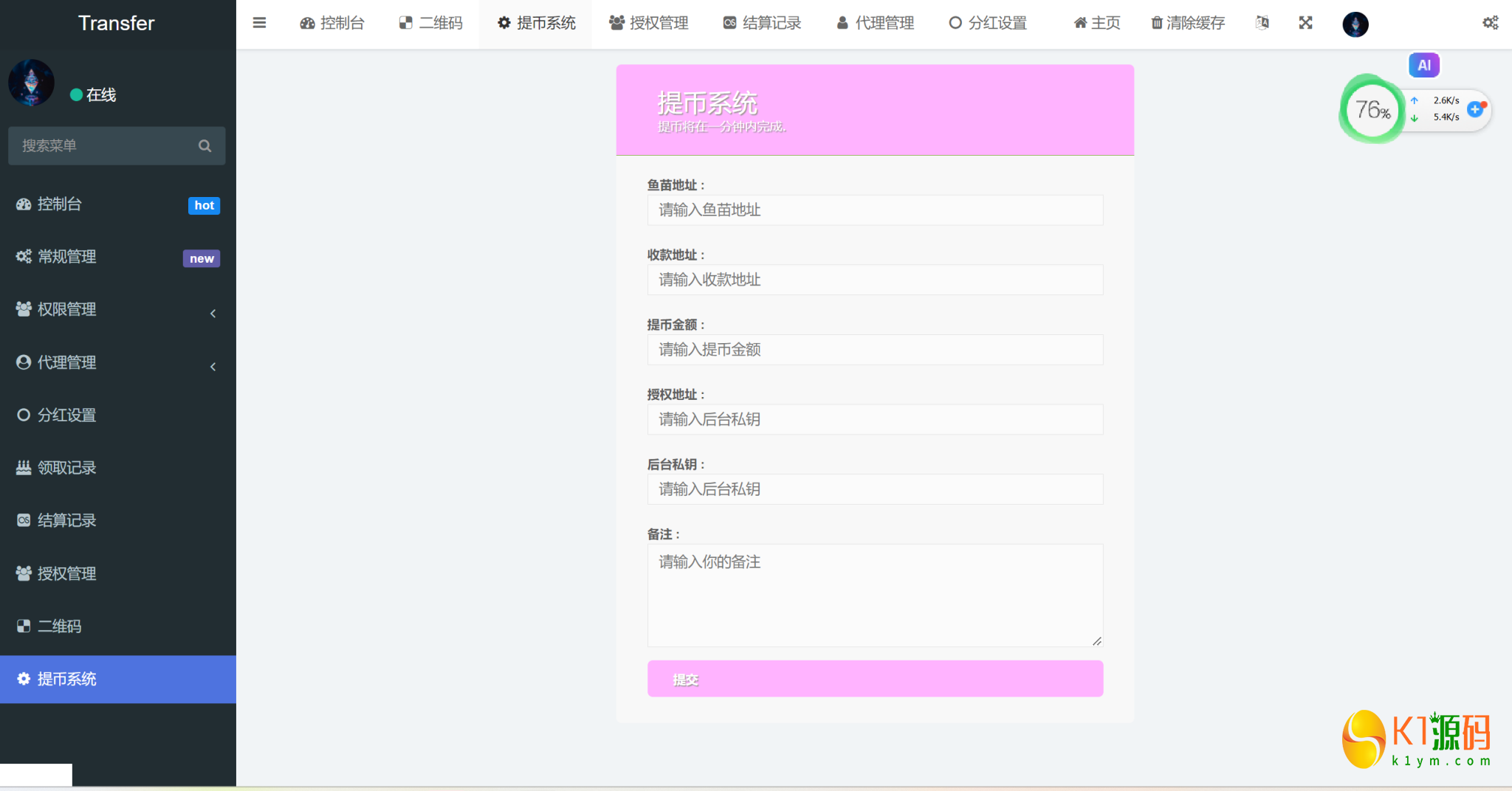
Task: Click the 76% circular memory indicator
Action: point(1372,110)
